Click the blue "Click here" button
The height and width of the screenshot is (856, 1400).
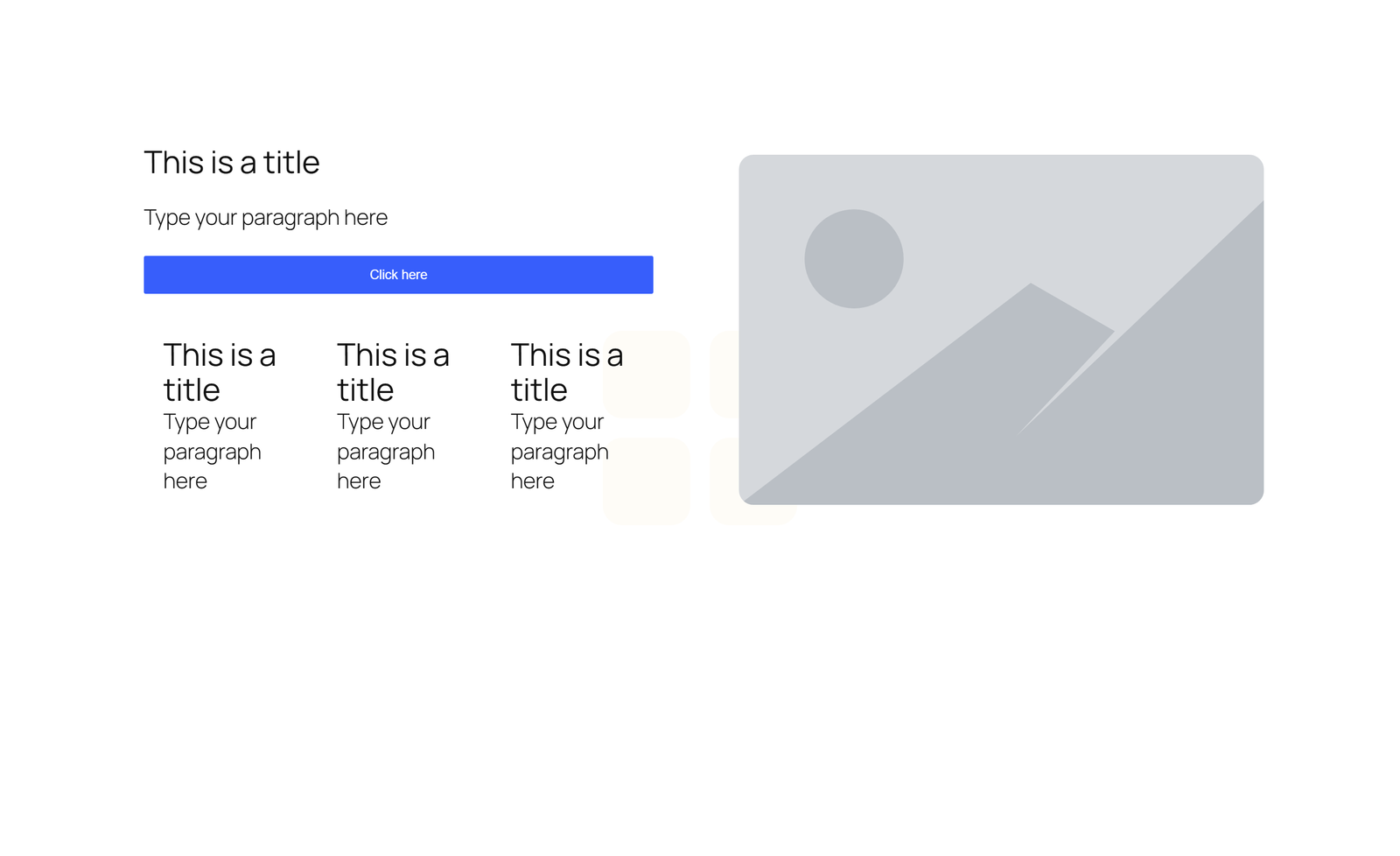point(398,275)
